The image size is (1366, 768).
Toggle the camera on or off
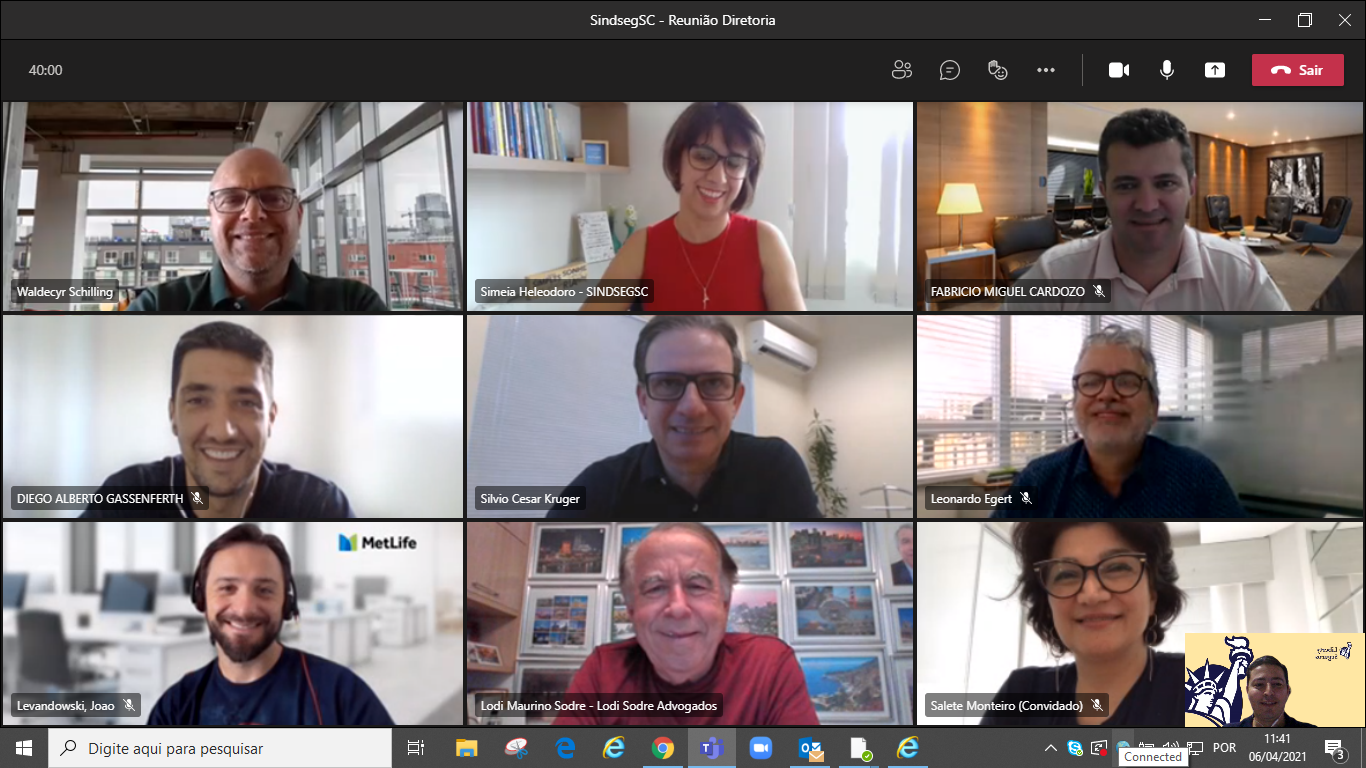tap(1119, 70)
